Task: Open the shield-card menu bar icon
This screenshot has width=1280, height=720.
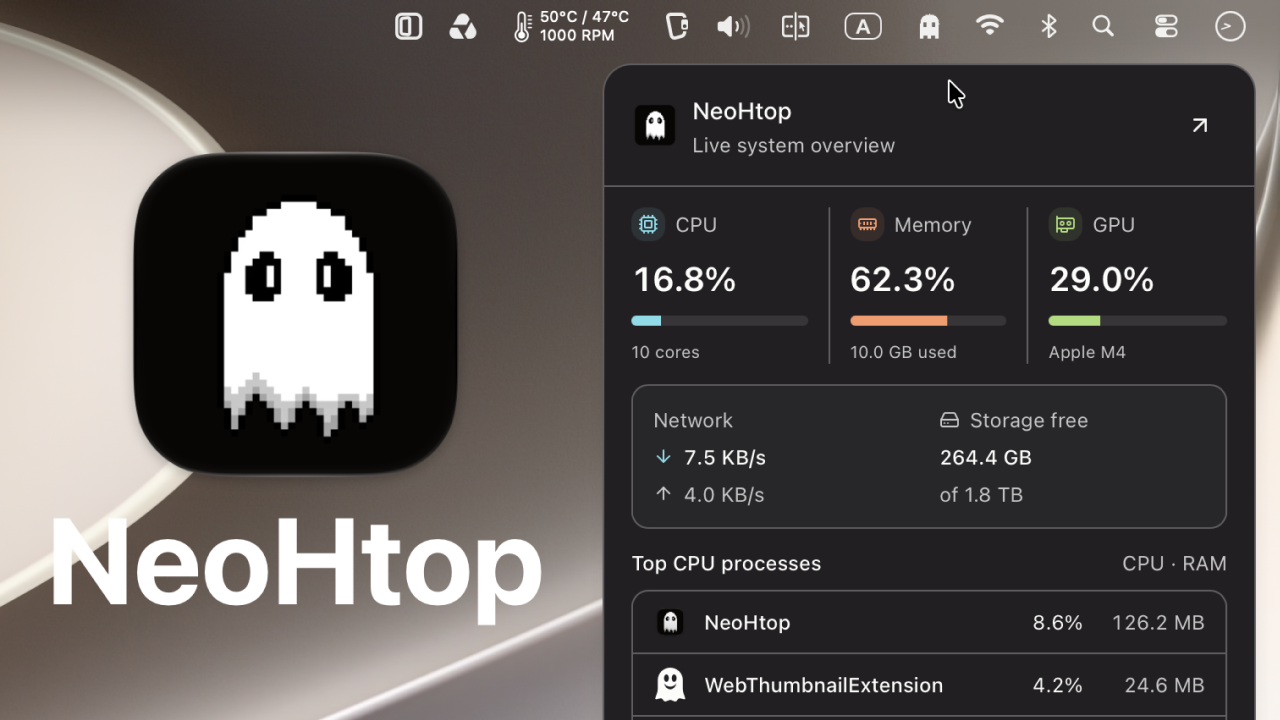Action: click(x=677, y=27)
